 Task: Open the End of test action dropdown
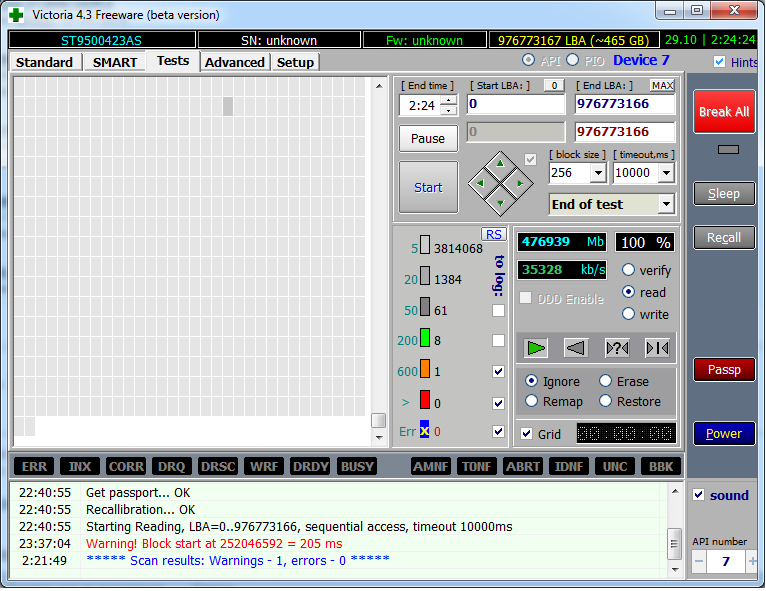666,204
